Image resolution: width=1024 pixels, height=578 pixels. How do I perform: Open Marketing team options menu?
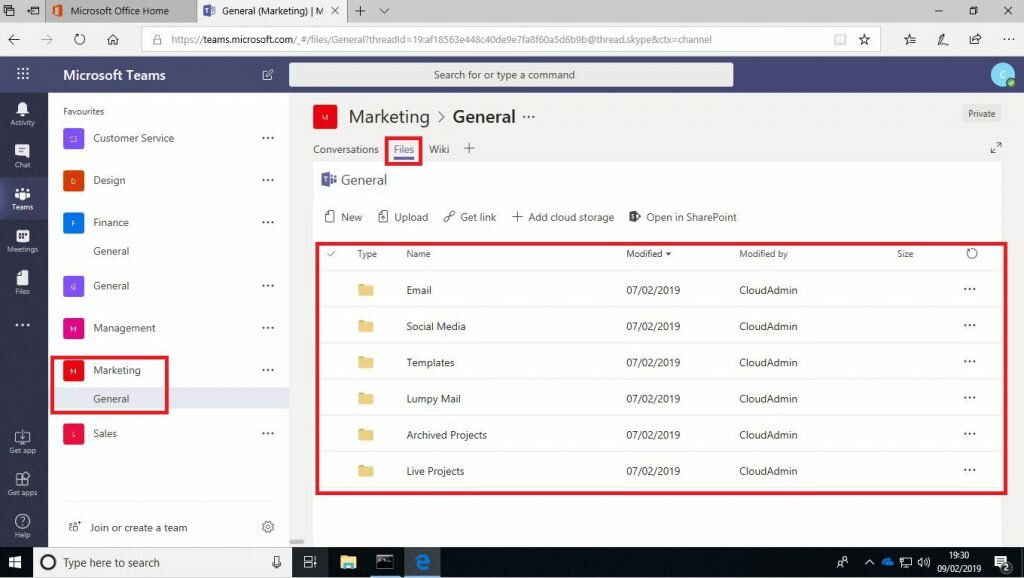[x=268, y=370]
